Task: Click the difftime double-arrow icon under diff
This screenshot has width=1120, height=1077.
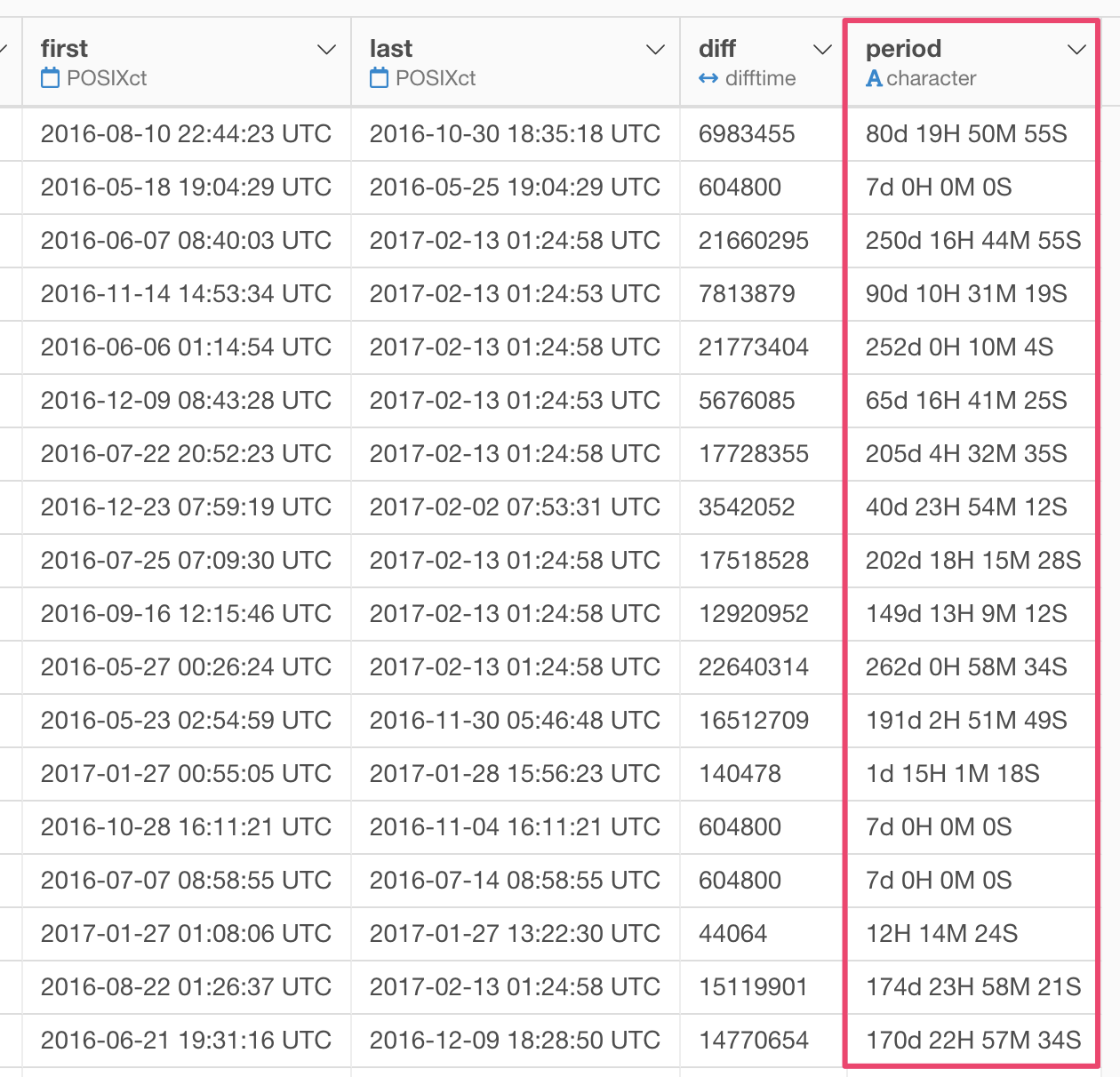Action: click(708, 78)
